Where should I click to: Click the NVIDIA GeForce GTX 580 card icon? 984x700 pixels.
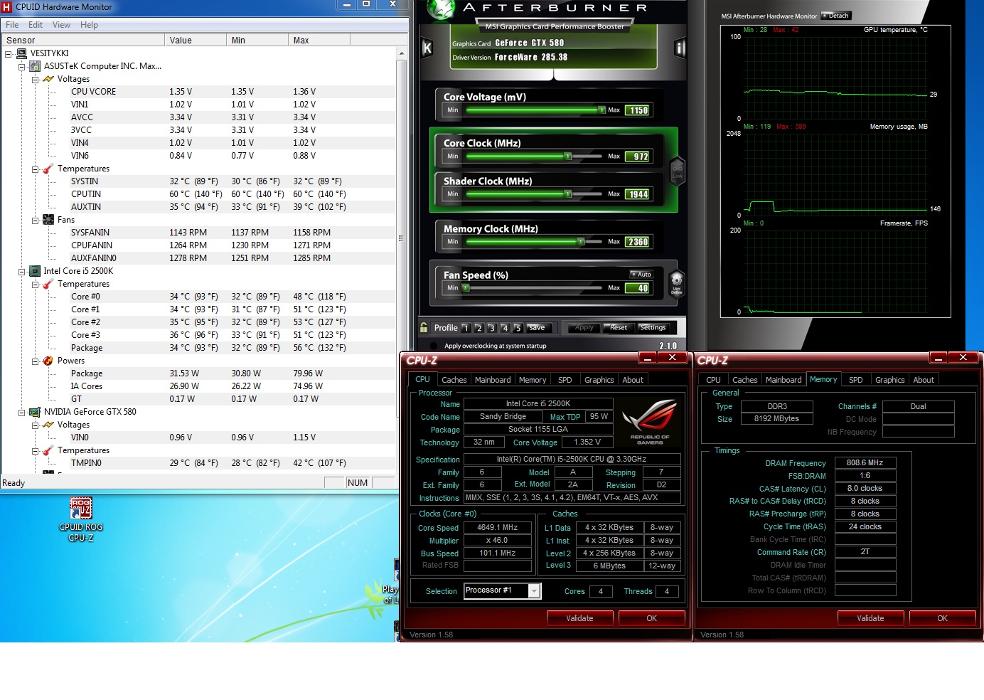tap(35, 412)
